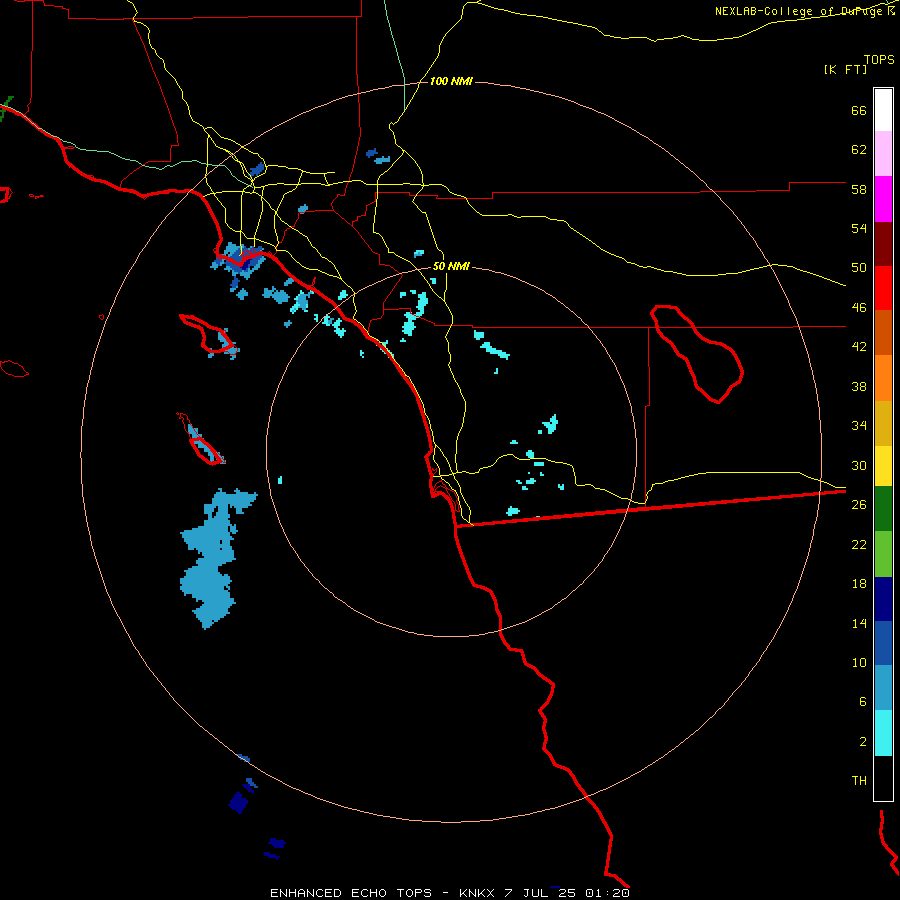
Task: Select the bright red legend swatch
Action: coord(883,288)
